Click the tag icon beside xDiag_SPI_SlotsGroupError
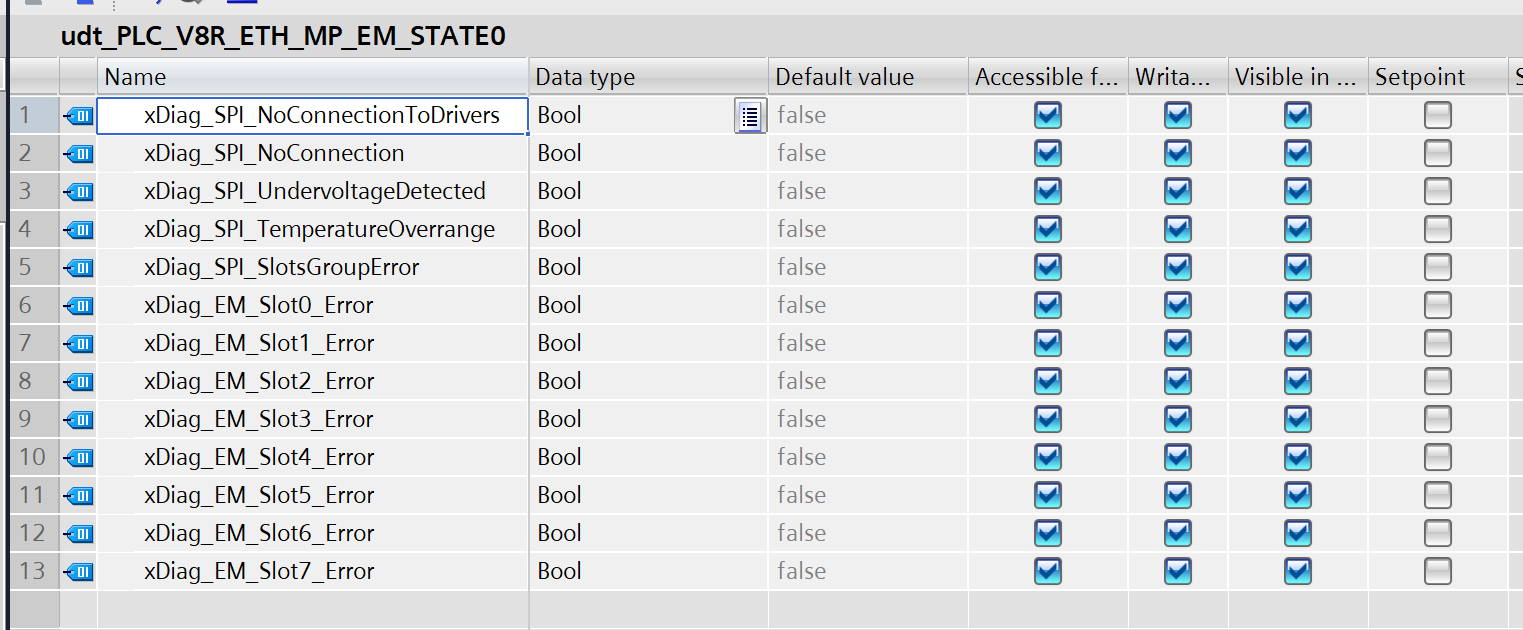 78,268
